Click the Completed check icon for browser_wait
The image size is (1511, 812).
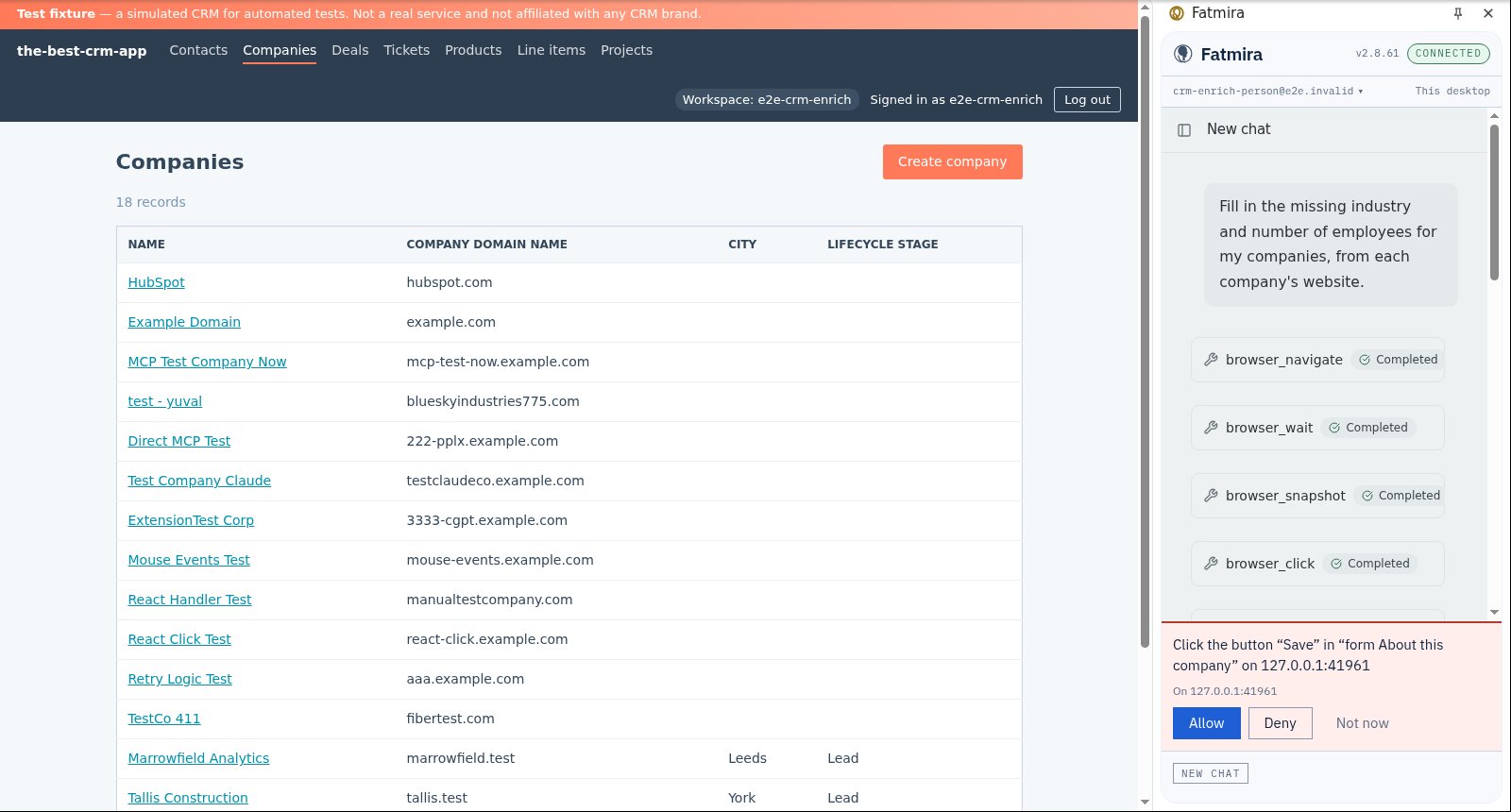point(1334,428)
